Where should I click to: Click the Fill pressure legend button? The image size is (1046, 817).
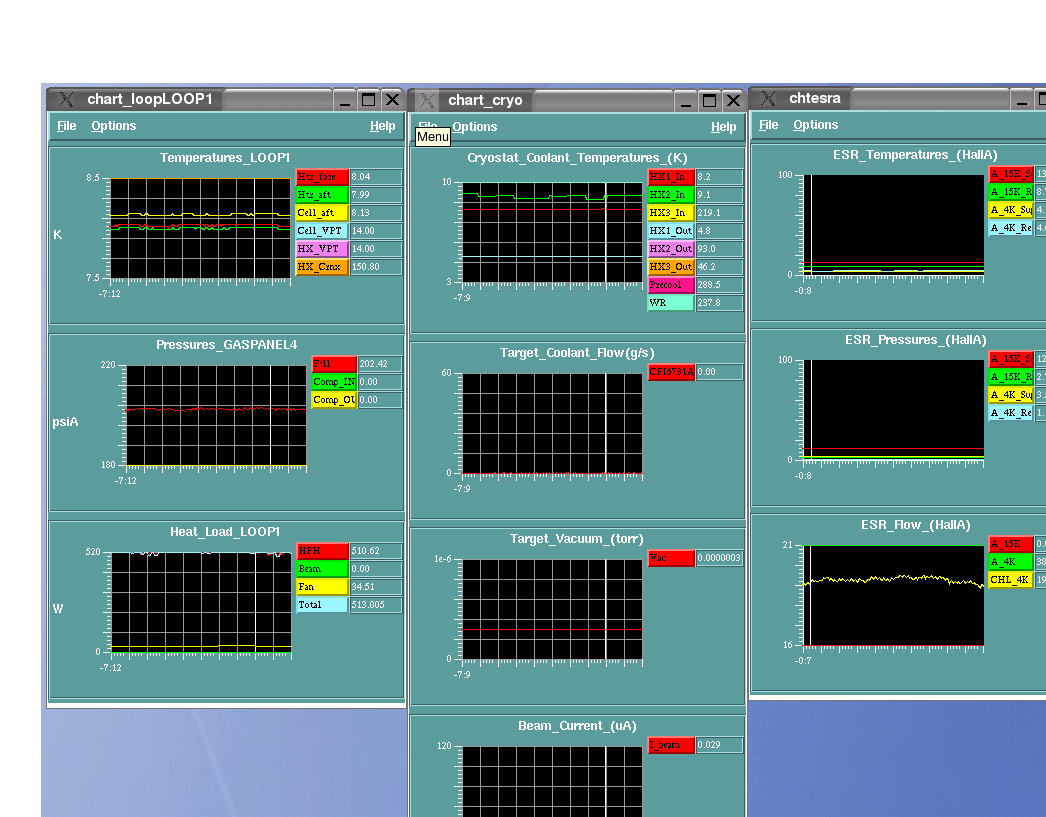(334, 364)
